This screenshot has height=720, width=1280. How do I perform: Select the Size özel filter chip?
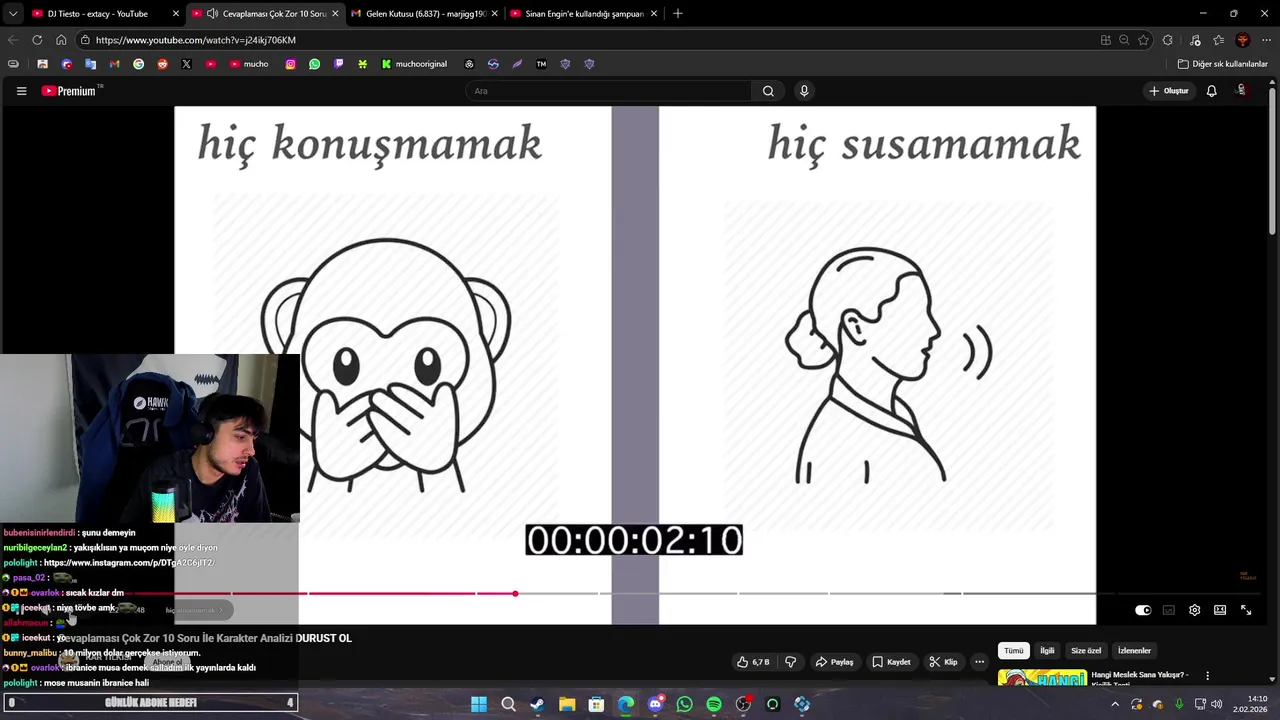pos(1086,651)
